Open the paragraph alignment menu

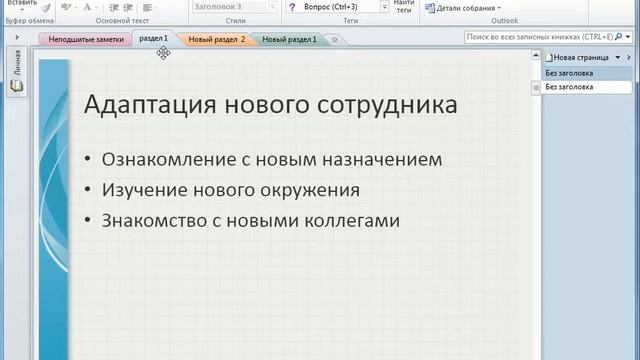[x=149, y=7]
